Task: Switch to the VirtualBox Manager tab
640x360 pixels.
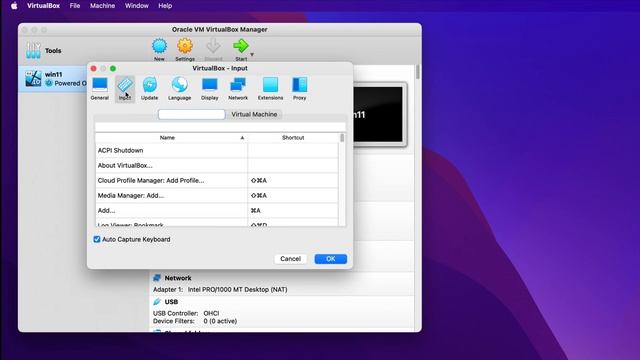Action: (x=191, y=114)
